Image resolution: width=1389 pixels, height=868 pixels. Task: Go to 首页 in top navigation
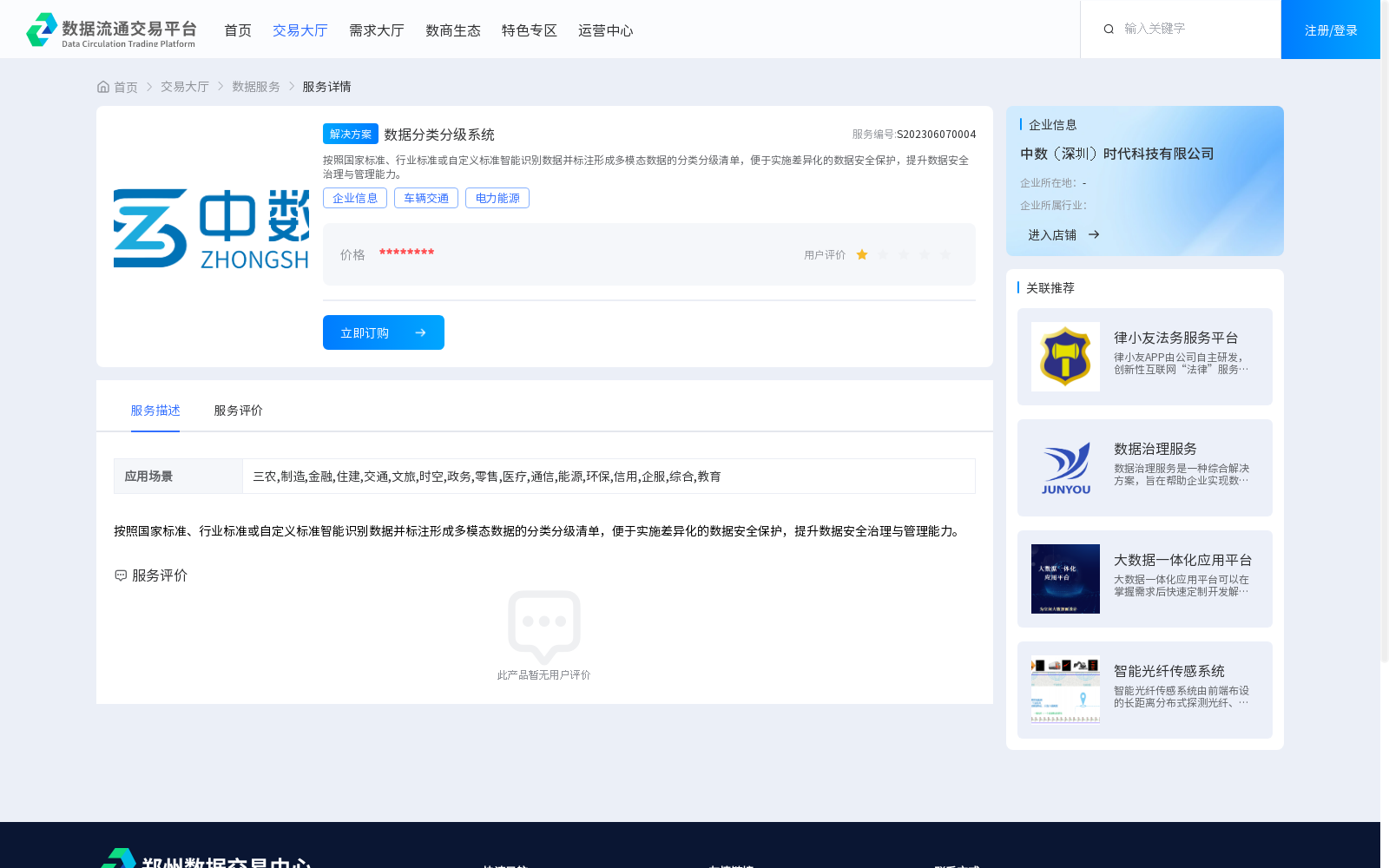(238, 30)
